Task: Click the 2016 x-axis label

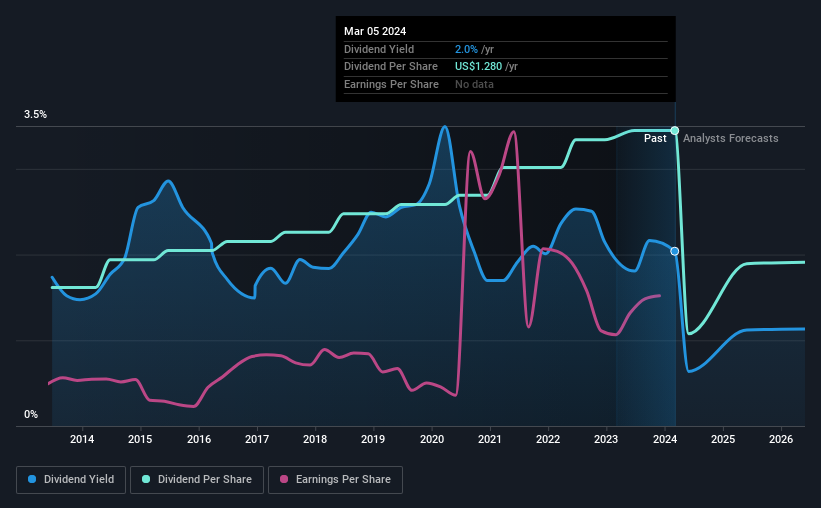Action: pos(199,439)
